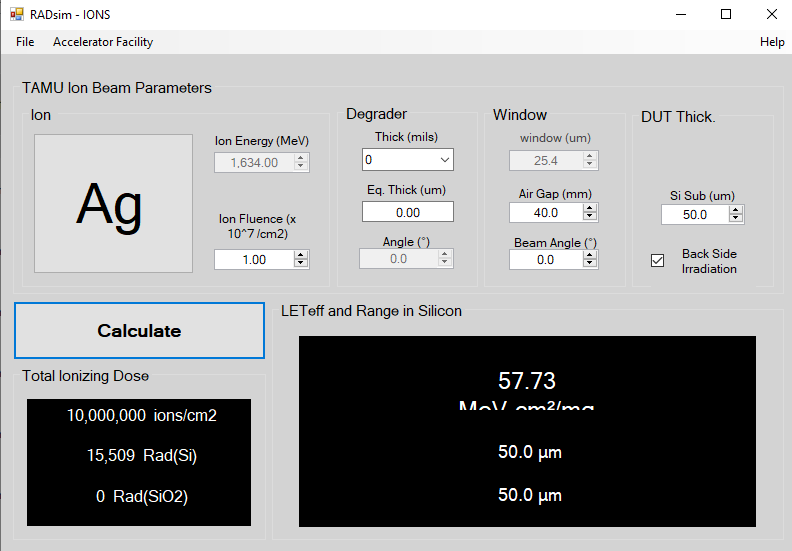Toggle the Back Side Irradiation checkbox
This screenshot has height=551, width=792.
click(657, 261)
